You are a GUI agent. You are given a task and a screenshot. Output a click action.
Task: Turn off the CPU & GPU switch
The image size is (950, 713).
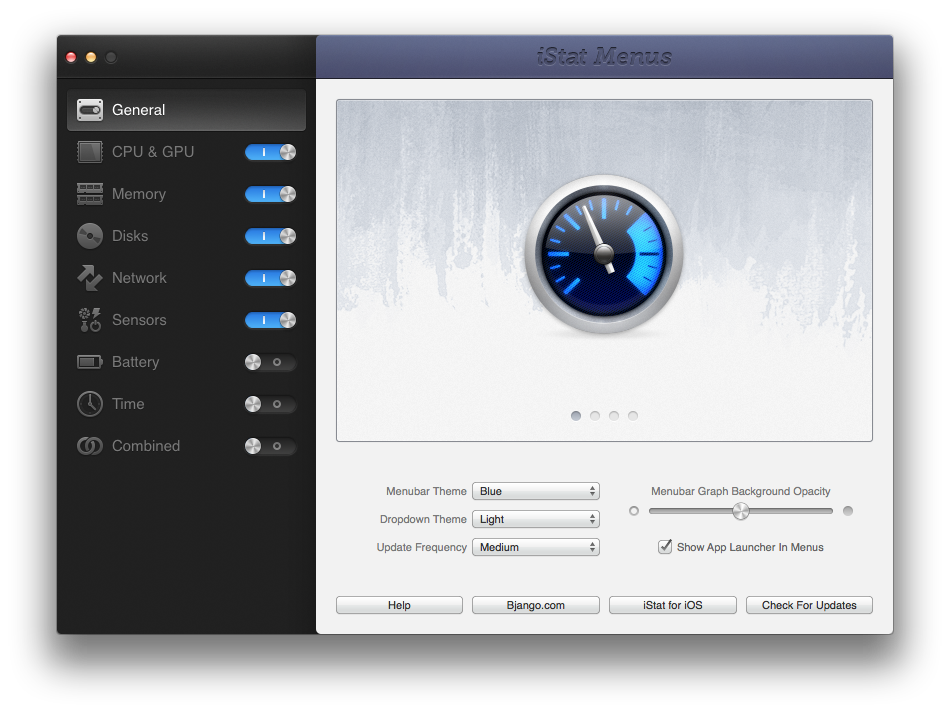click(270, 152)
